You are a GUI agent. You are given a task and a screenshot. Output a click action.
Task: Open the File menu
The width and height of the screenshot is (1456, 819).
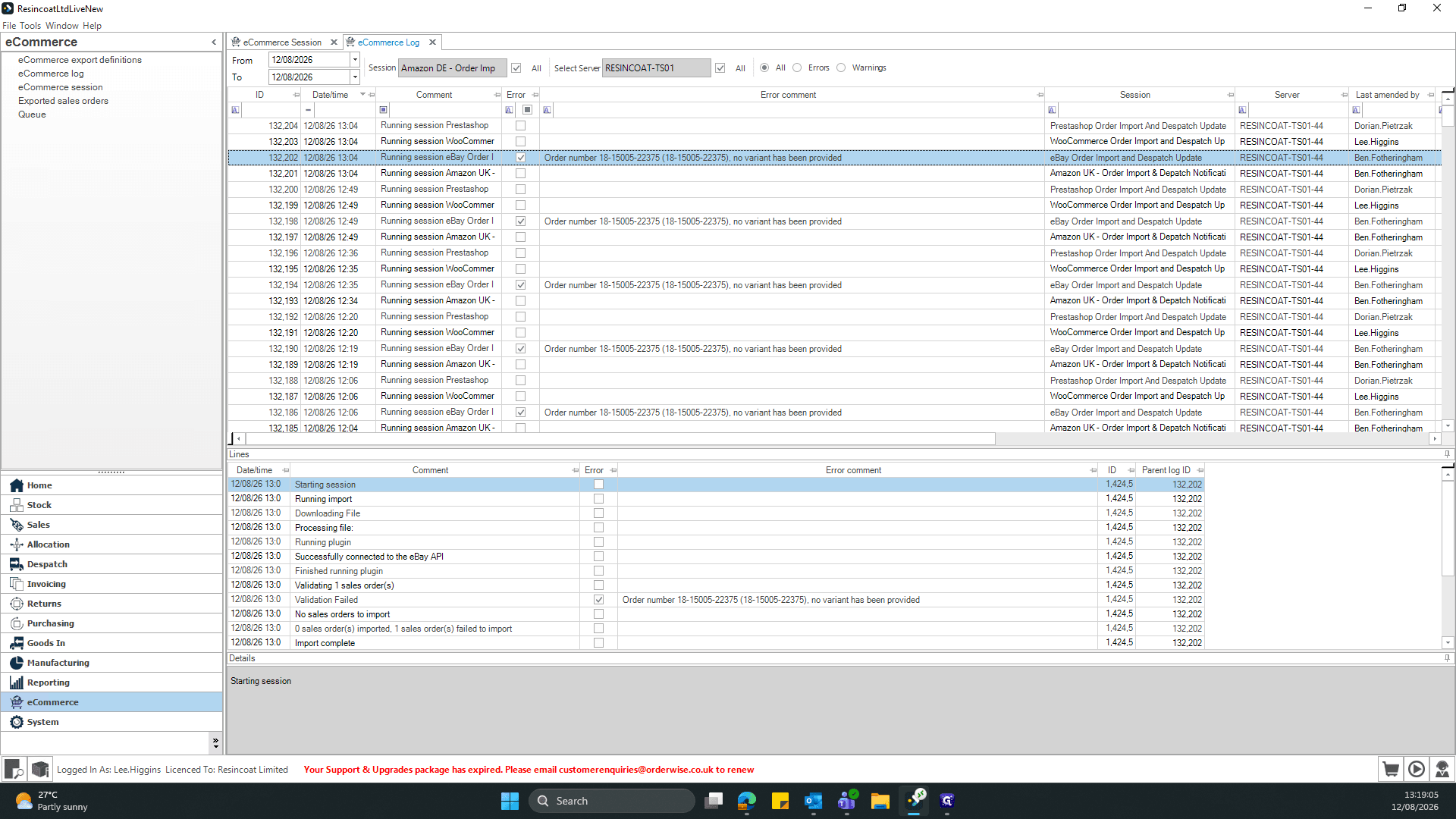click(x=9, y=26)
